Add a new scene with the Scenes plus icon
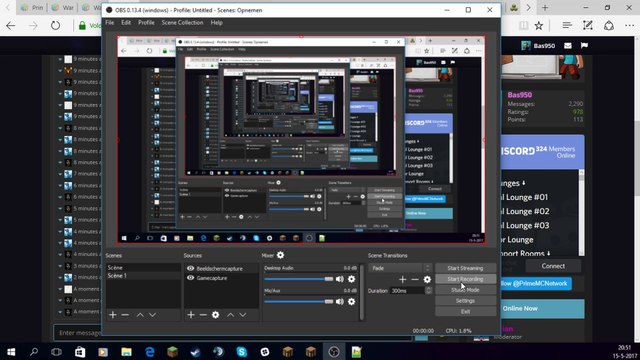640x360 pixels. click(x=113, y=315)
